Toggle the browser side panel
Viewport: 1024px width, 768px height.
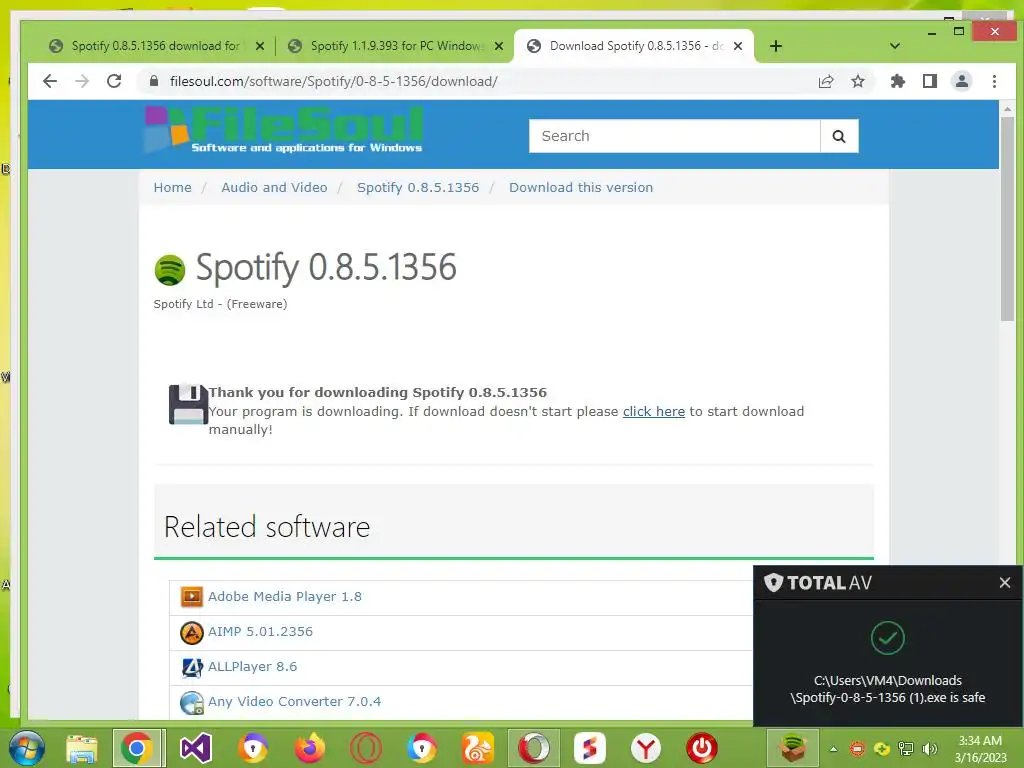[x=930, y=81]
